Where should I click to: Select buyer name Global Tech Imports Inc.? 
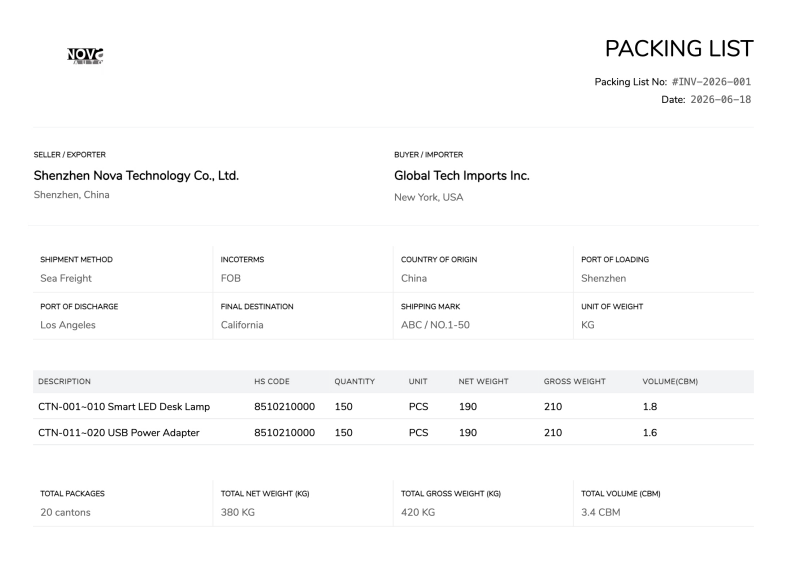pos(461,176)
